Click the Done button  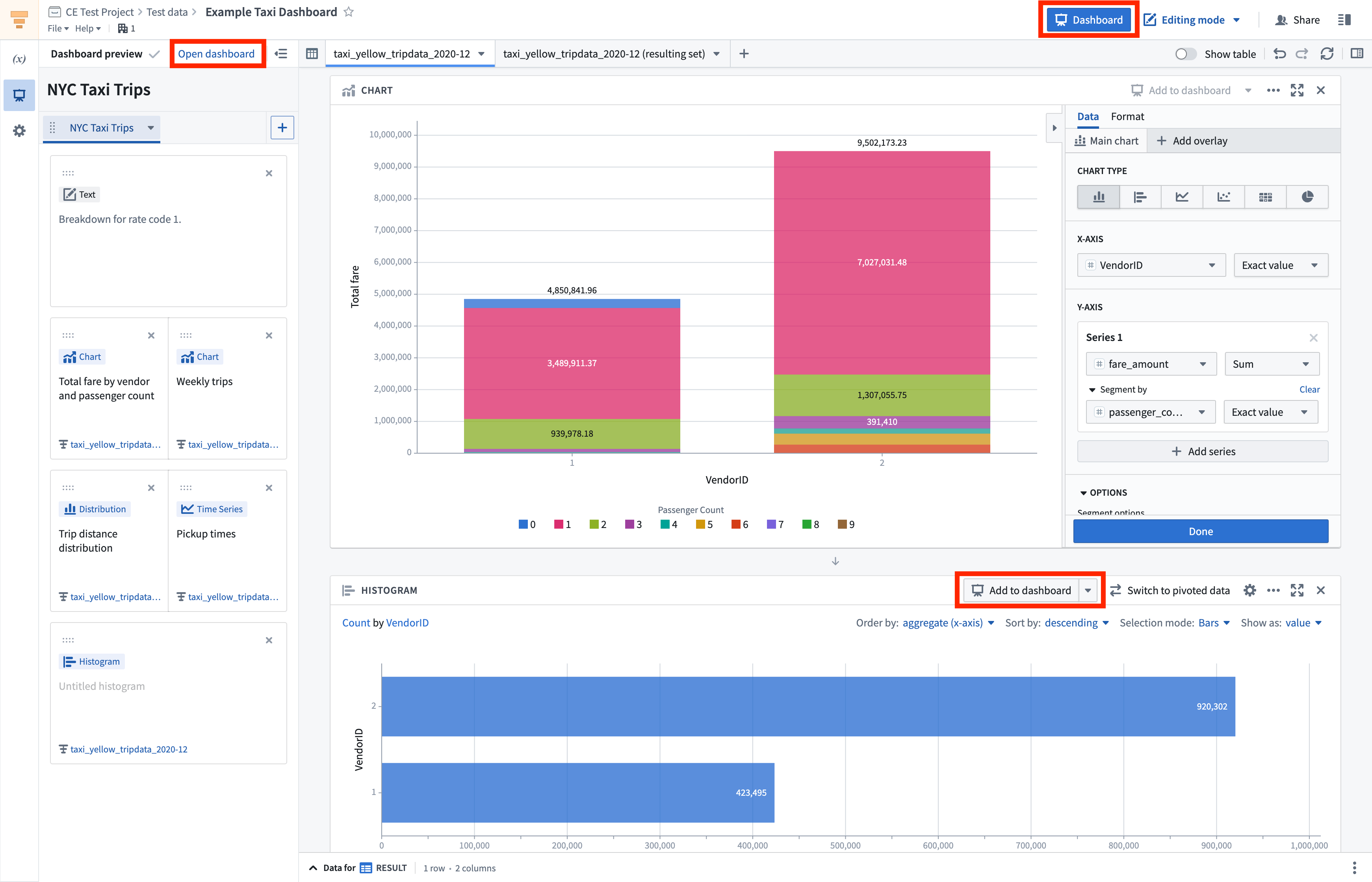(x=1201, y=532)
